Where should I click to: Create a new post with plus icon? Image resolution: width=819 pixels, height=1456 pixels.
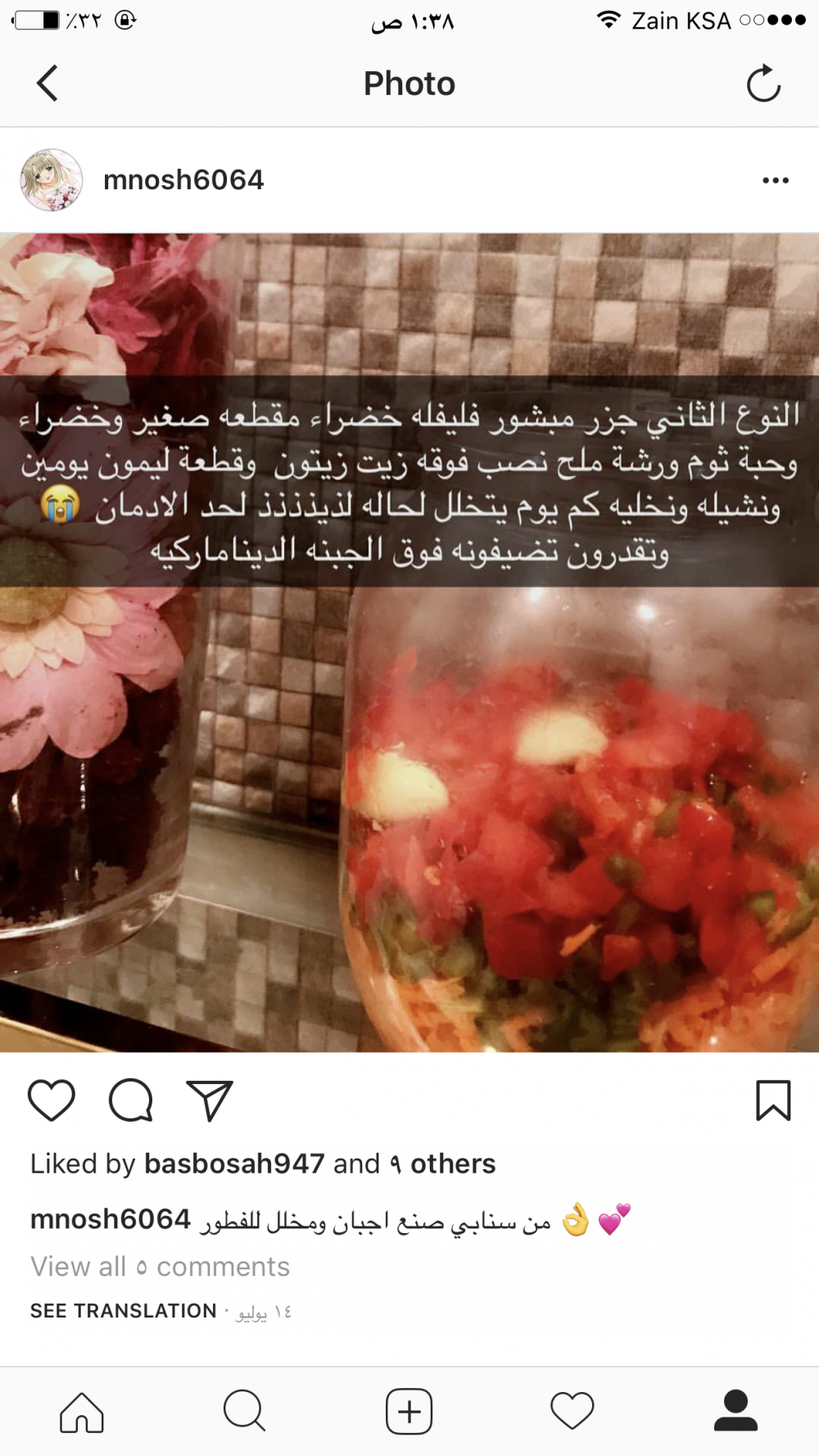[409, 1412]
